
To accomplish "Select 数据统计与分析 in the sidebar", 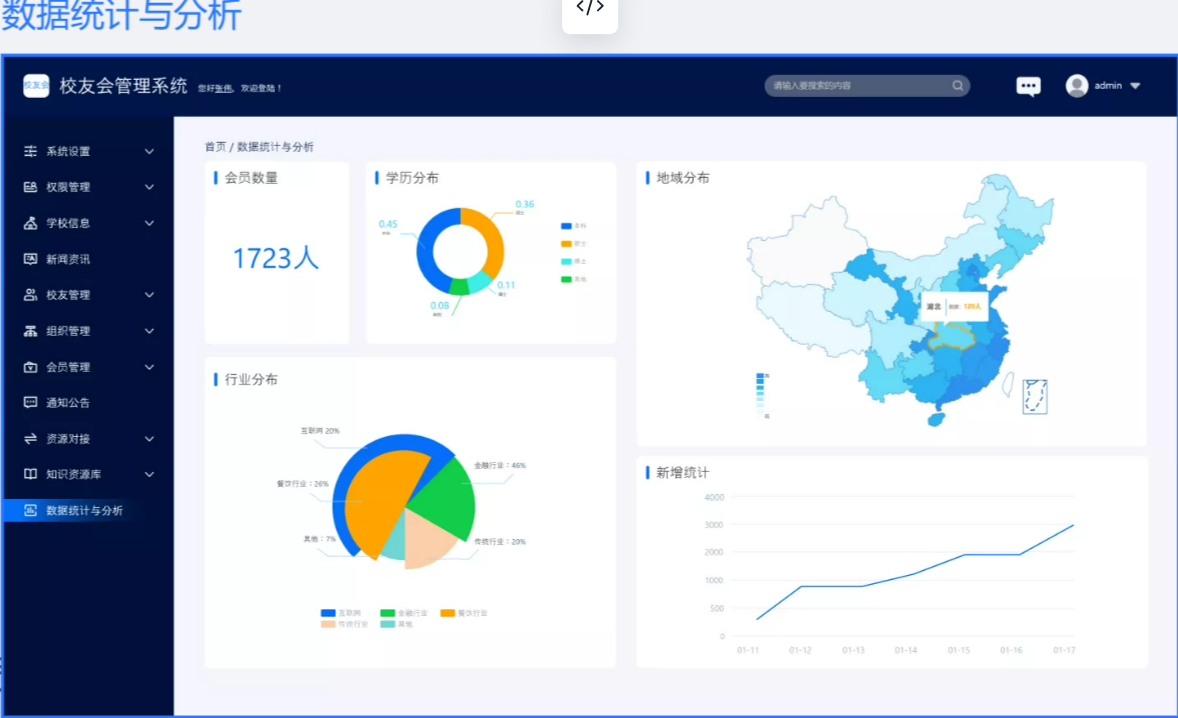I will tap(84, 510).
